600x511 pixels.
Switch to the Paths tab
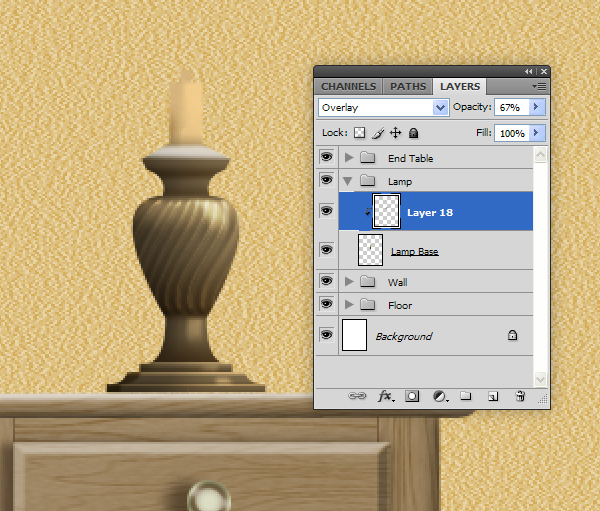pyautogui.click(x=407, y=87)
